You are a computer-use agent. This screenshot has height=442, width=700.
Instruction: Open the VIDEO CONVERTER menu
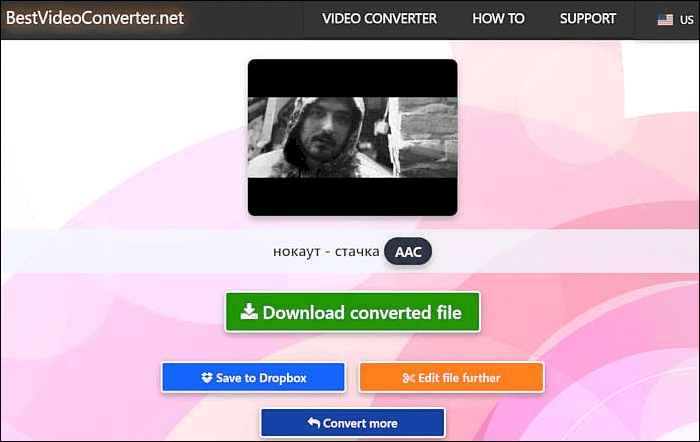click(378, 19)
